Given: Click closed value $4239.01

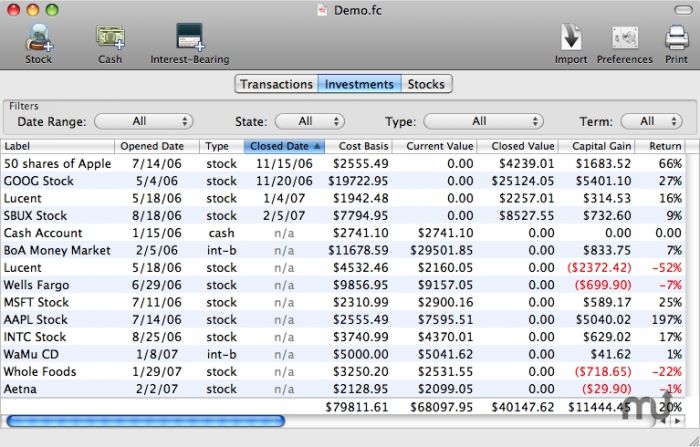Looking at the screenshot, I should [x=527, y=163].
